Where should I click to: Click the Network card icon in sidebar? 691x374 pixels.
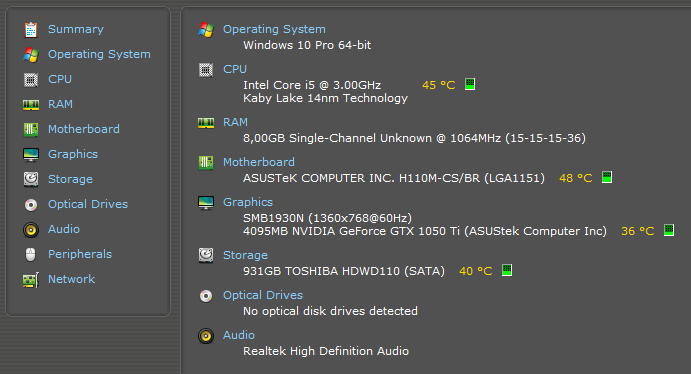tap(31, 280)
